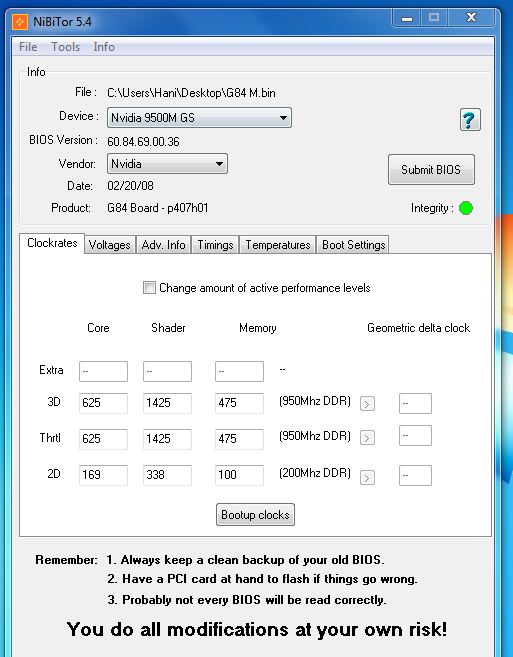The image size is (513, 657).
Task: Click the 3D Core field showing 625
Action: pyautogui.click(x=103, y=403)
